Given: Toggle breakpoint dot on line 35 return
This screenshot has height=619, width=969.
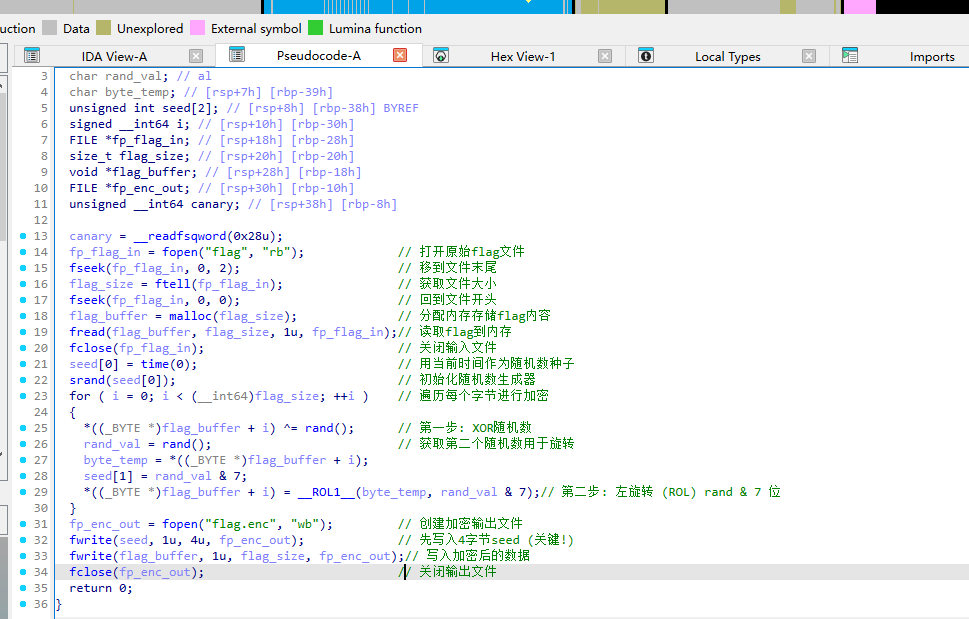Looking at the screenshot, I should 24,588.
